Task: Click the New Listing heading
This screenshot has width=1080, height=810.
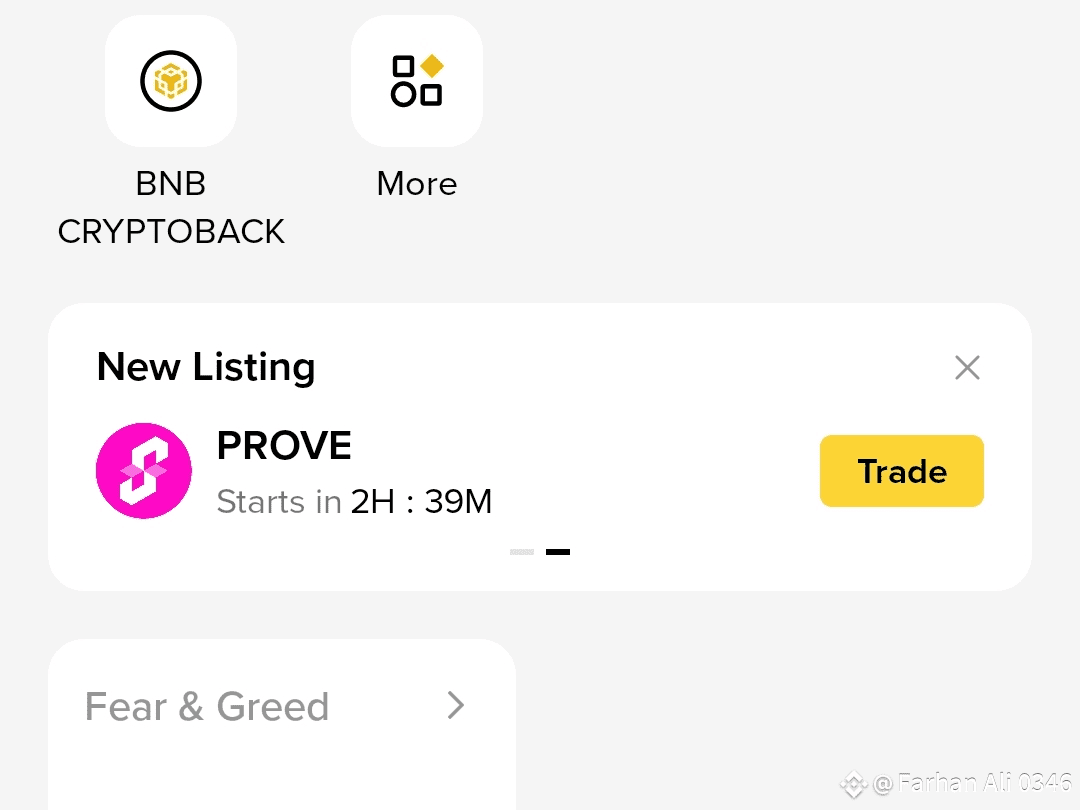Action: coord(206,366)
